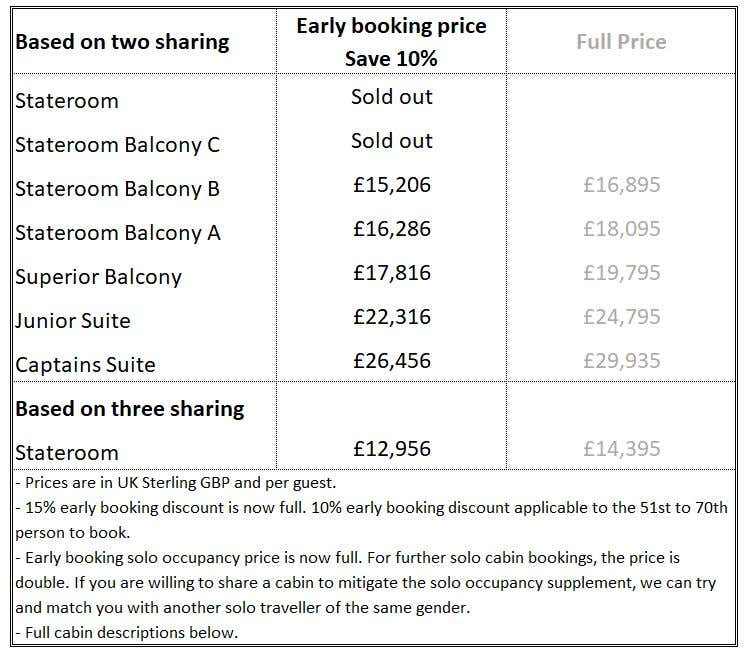The width and height of the screenshot is (746, 657).
Task: Select the Stateroom row label
Action: point(67,101)
